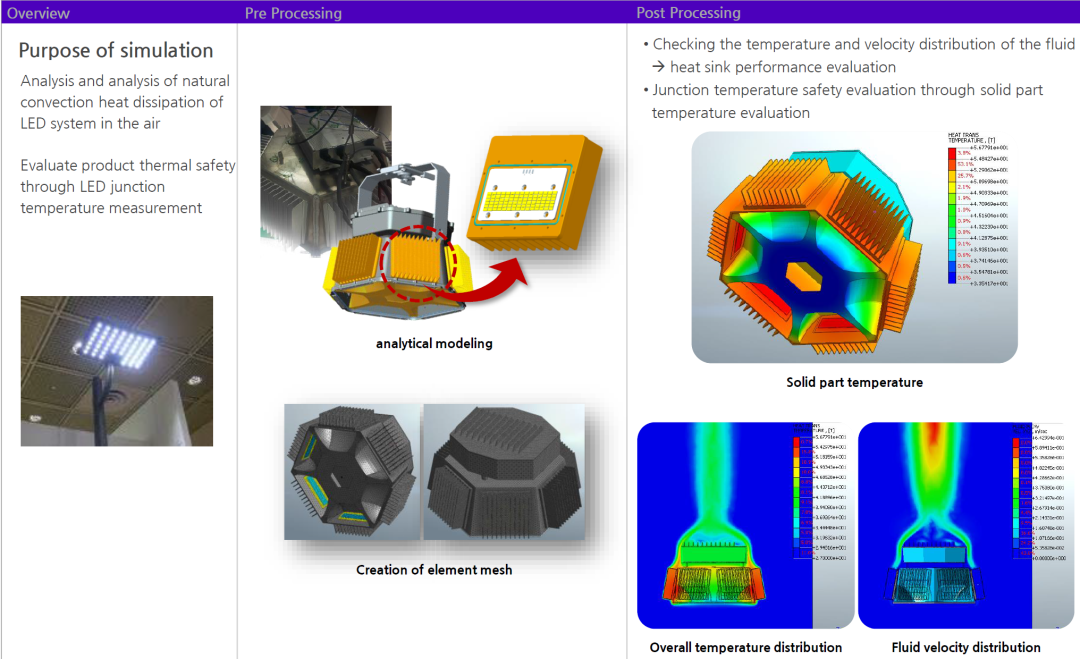Open the Overview header tab
1080x659 pixels.
click(38, 13)
